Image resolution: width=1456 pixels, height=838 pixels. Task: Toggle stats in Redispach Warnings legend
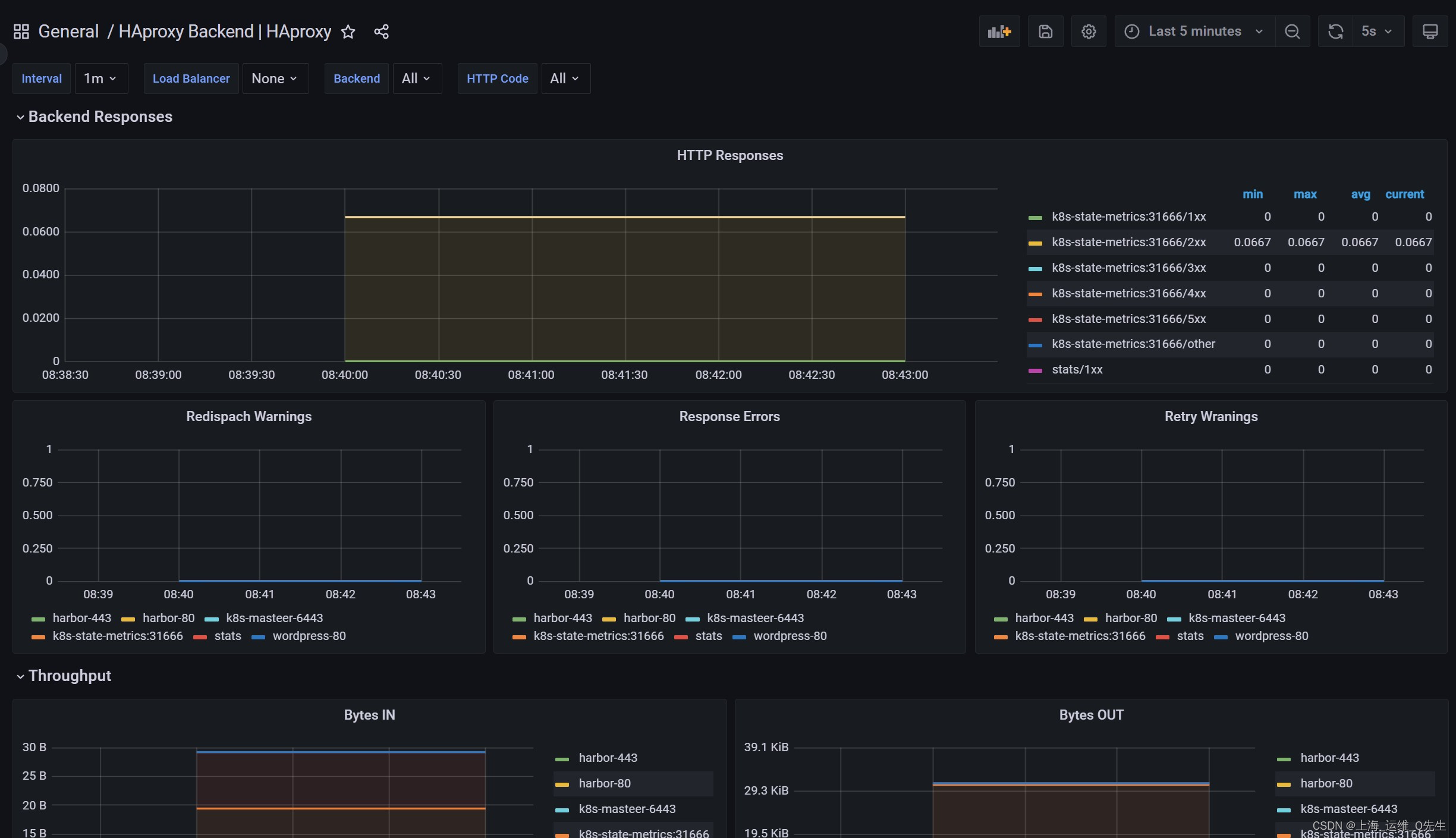coord(228,636)
